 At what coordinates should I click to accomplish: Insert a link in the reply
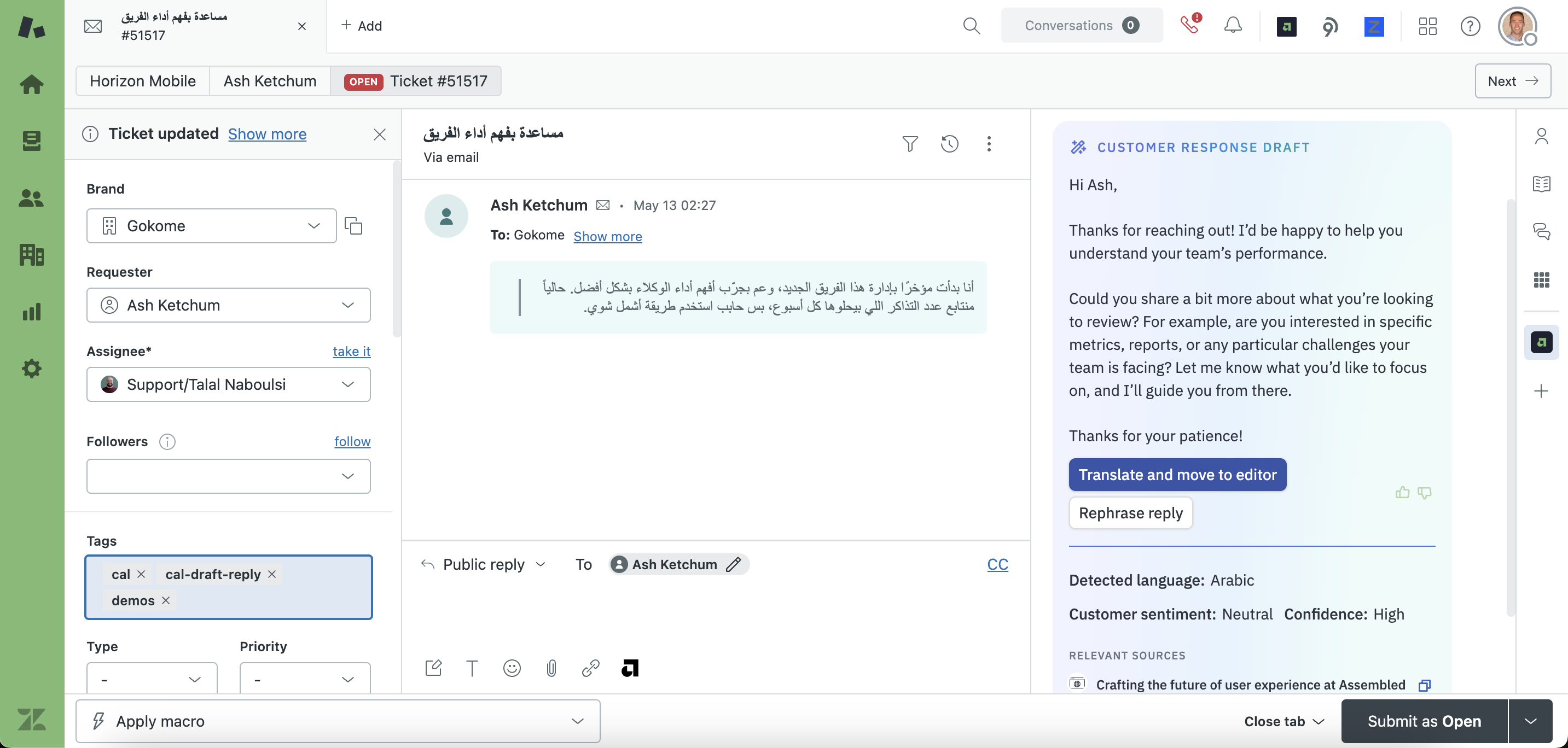[590, 668]
